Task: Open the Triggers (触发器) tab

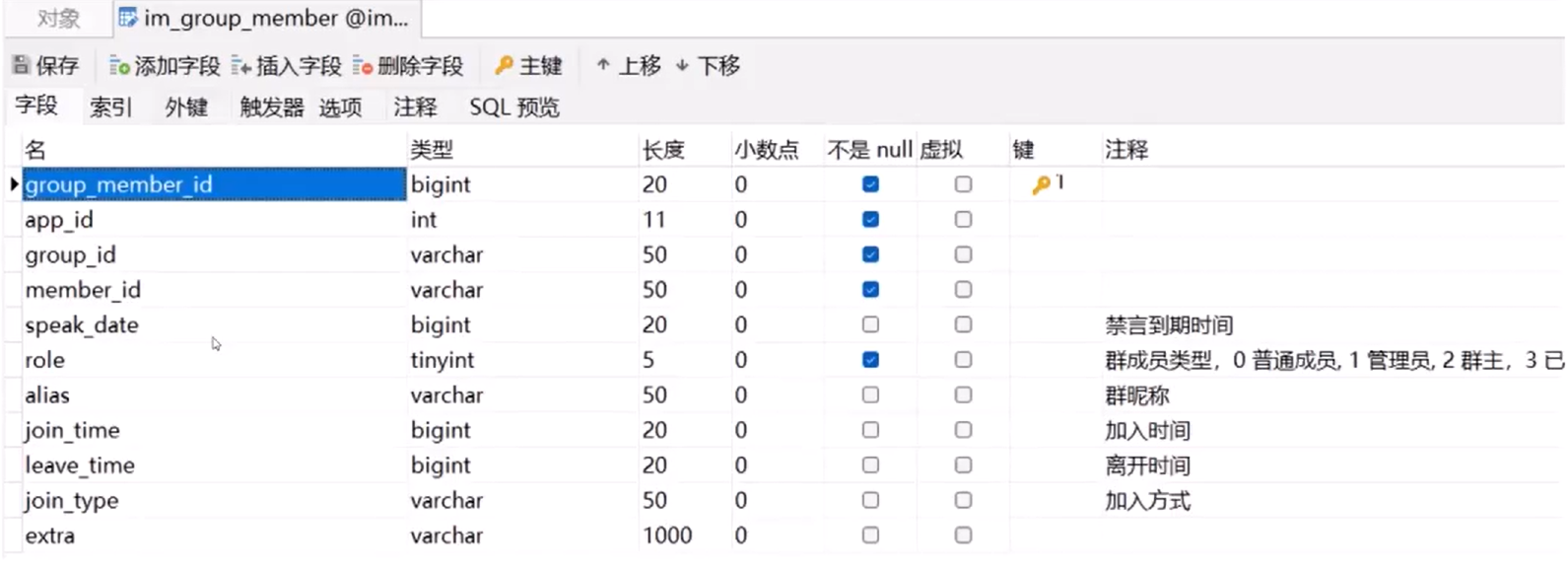Action: (x=271, y=107)
